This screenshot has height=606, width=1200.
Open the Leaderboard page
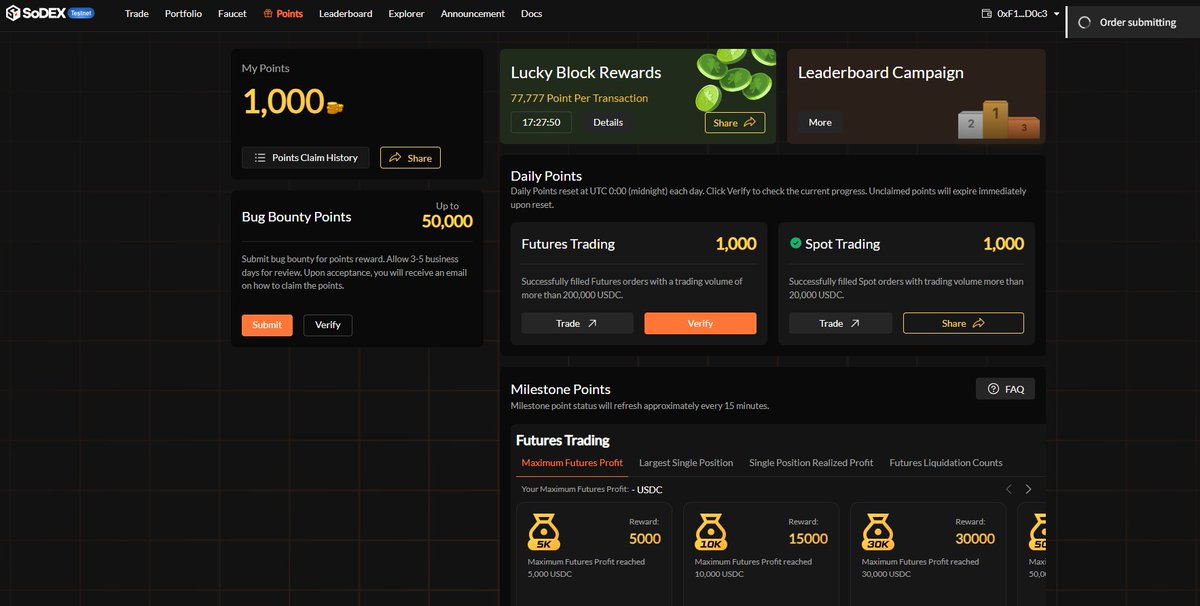(x=346, y=14)
